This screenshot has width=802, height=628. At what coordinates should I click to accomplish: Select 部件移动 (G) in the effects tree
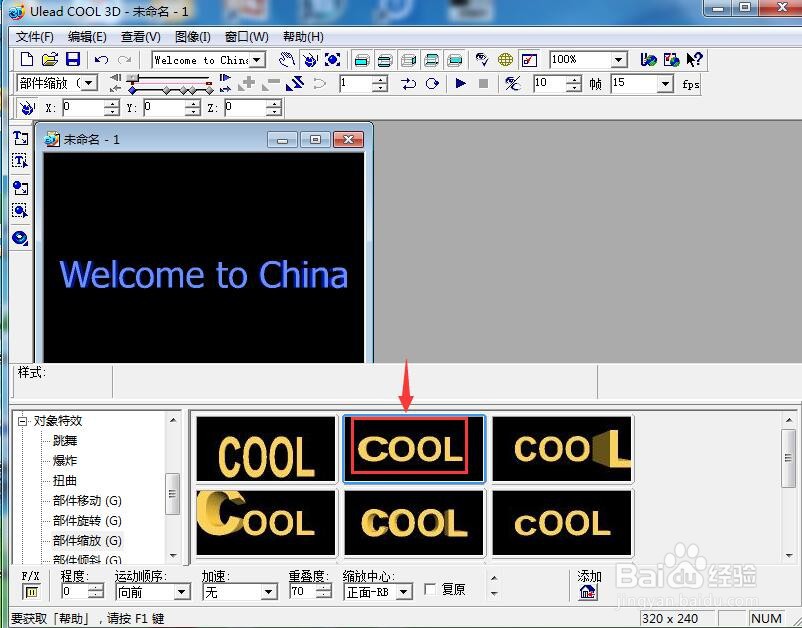coord(87,501)
